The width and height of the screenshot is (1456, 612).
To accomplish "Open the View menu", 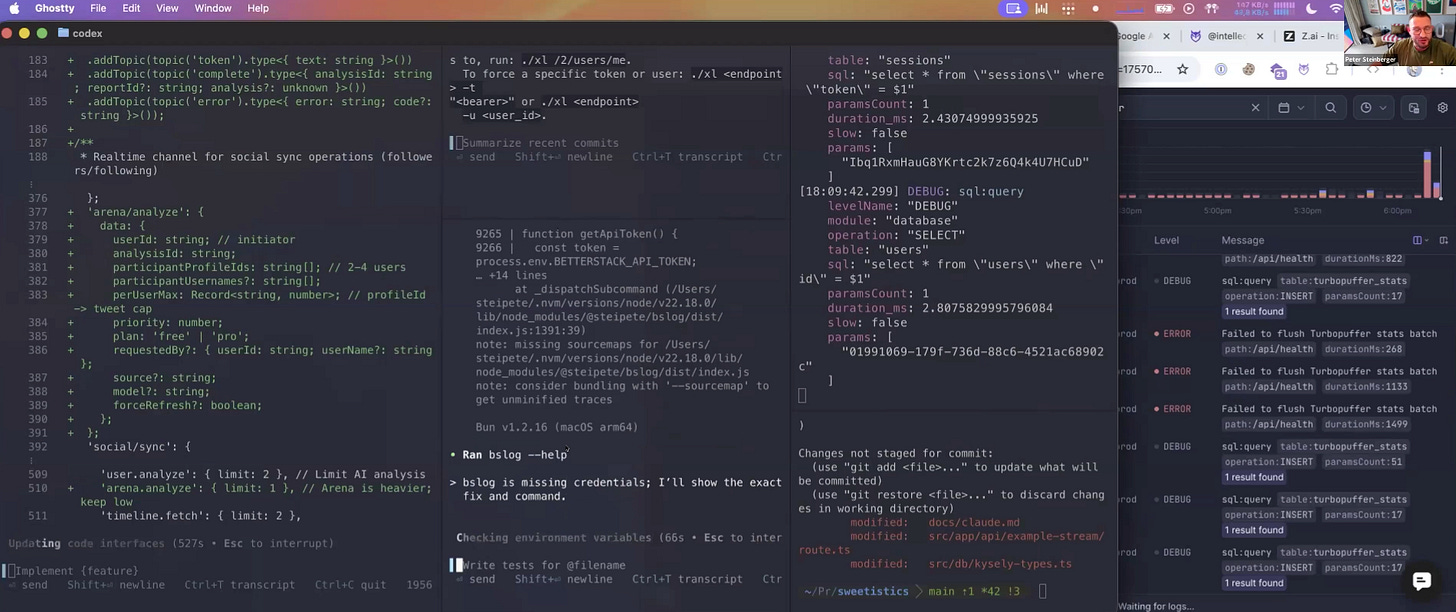I will pyautogui.click(x=167, y=8).
